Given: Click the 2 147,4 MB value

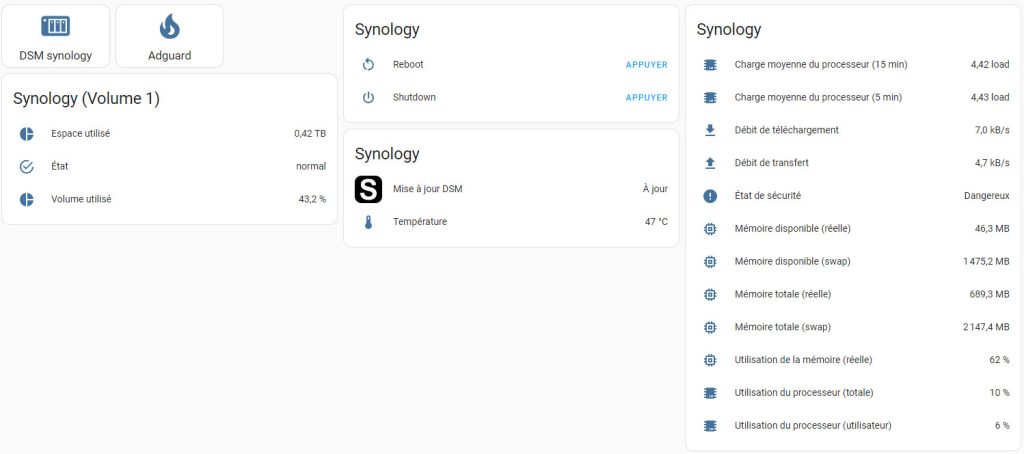Looking at the screenshot, I should coord(986,327).
